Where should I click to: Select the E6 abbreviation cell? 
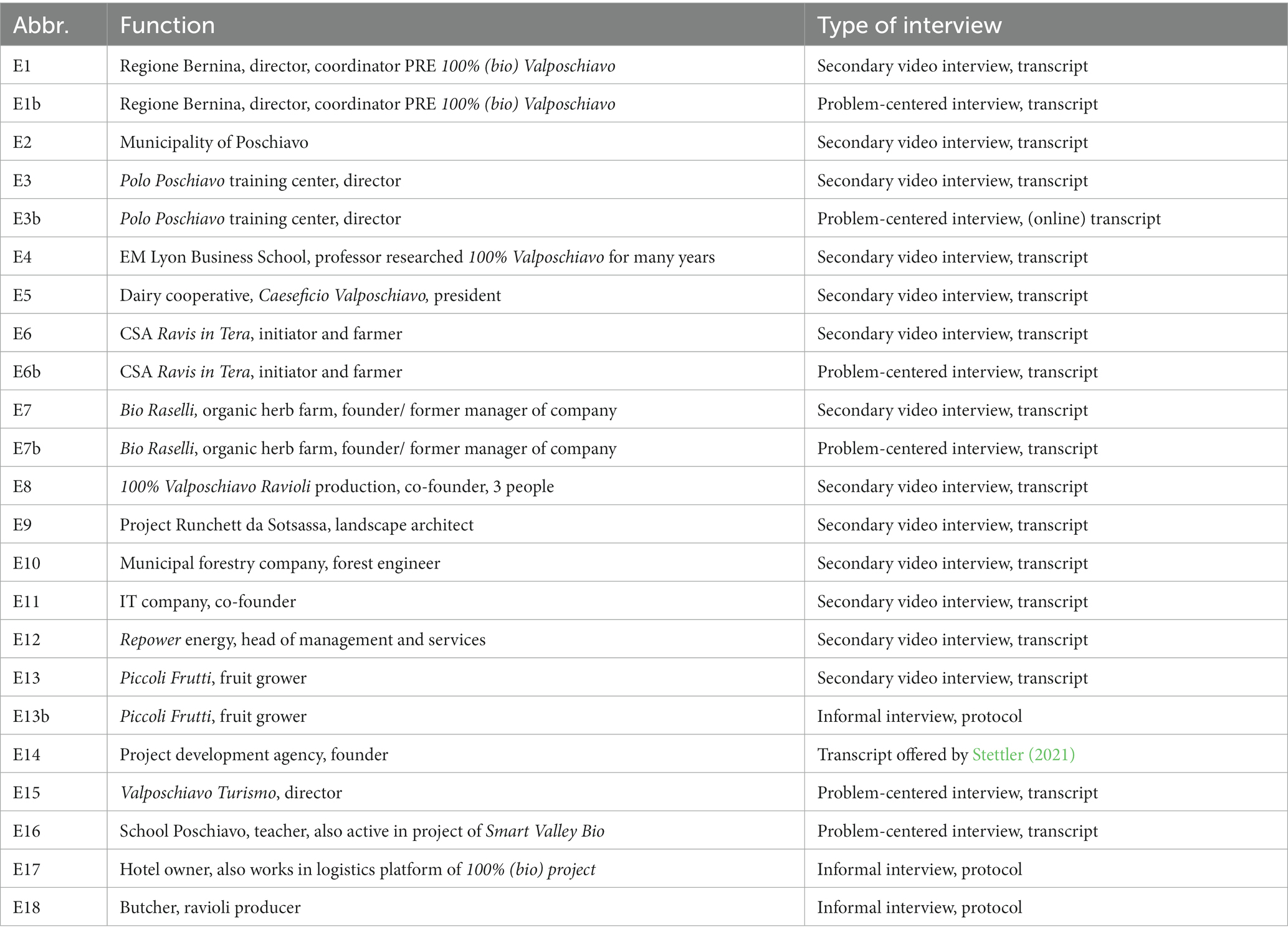54,334
